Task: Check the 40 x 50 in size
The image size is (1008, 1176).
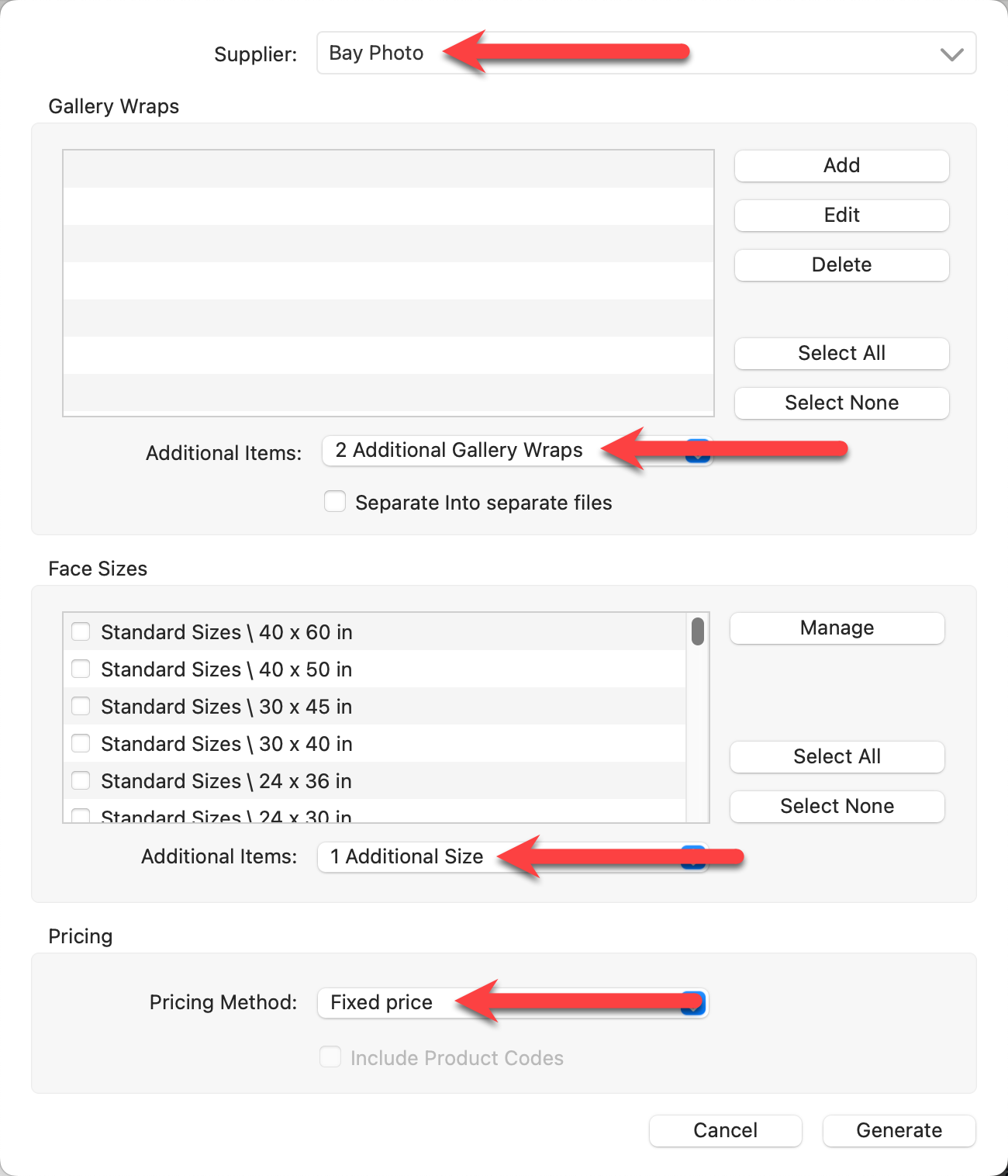Action: point(81,669)
